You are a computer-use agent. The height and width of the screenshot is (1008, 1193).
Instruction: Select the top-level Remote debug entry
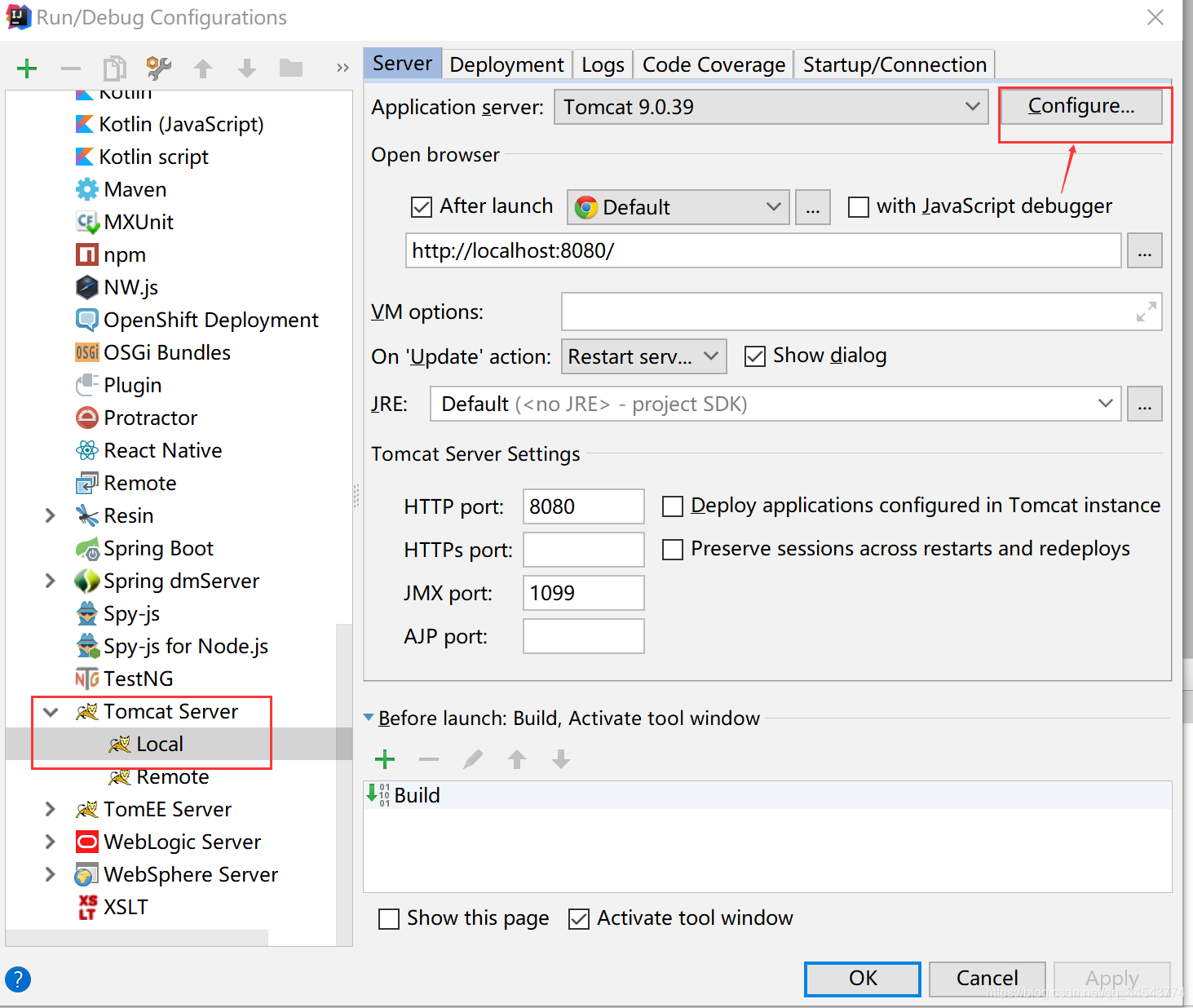coord(126,483)
